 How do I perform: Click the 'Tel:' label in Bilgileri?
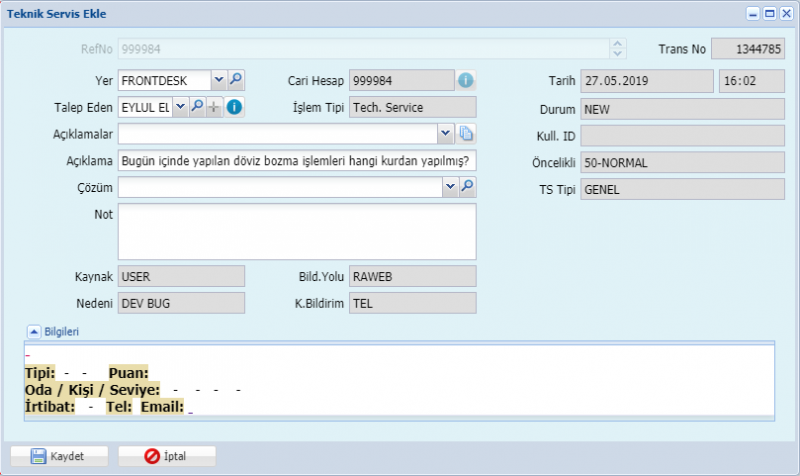[x=119, y=407]
